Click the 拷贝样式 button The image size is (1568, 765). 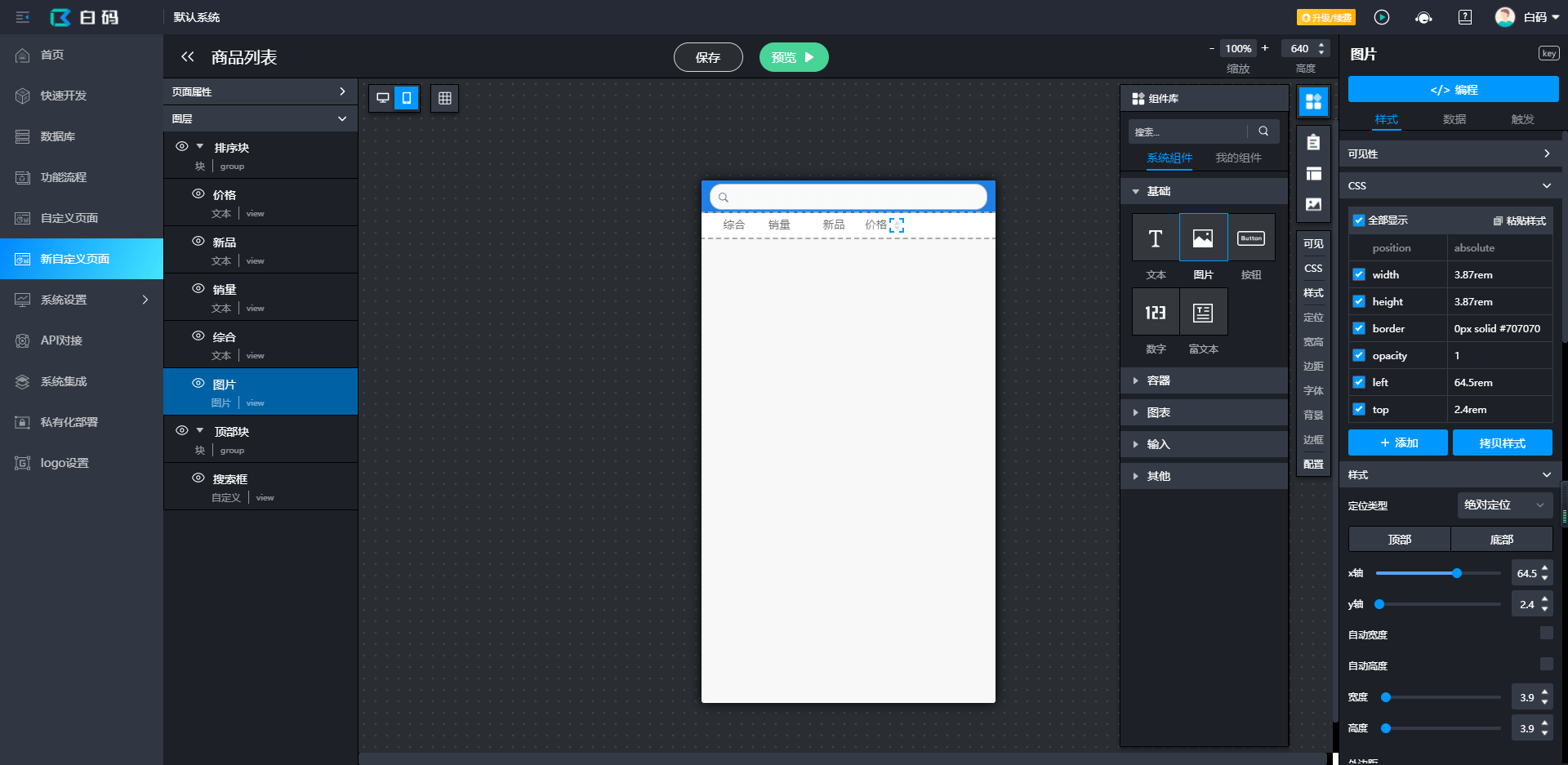[x=1501, y=443]
